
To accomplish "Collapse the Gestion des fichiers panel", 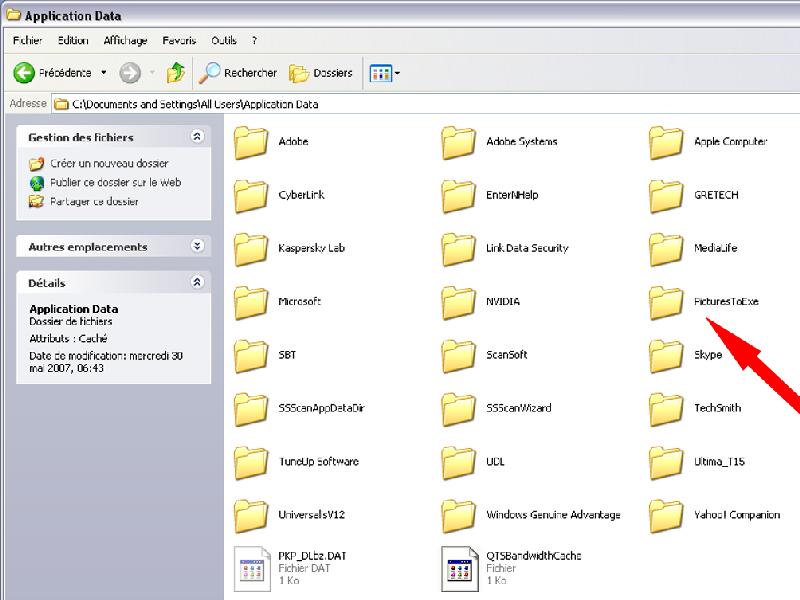I will click(x=197, y=136).
